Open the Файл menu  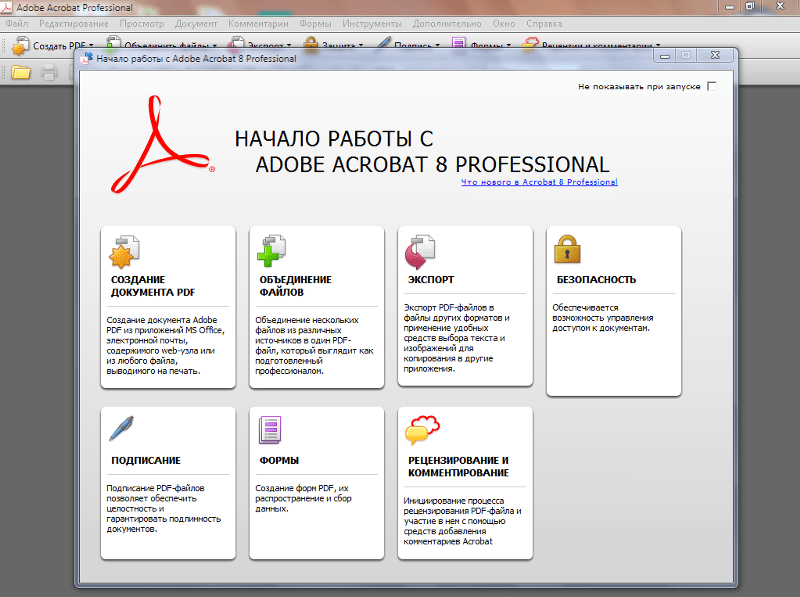[x=16, y=22]
